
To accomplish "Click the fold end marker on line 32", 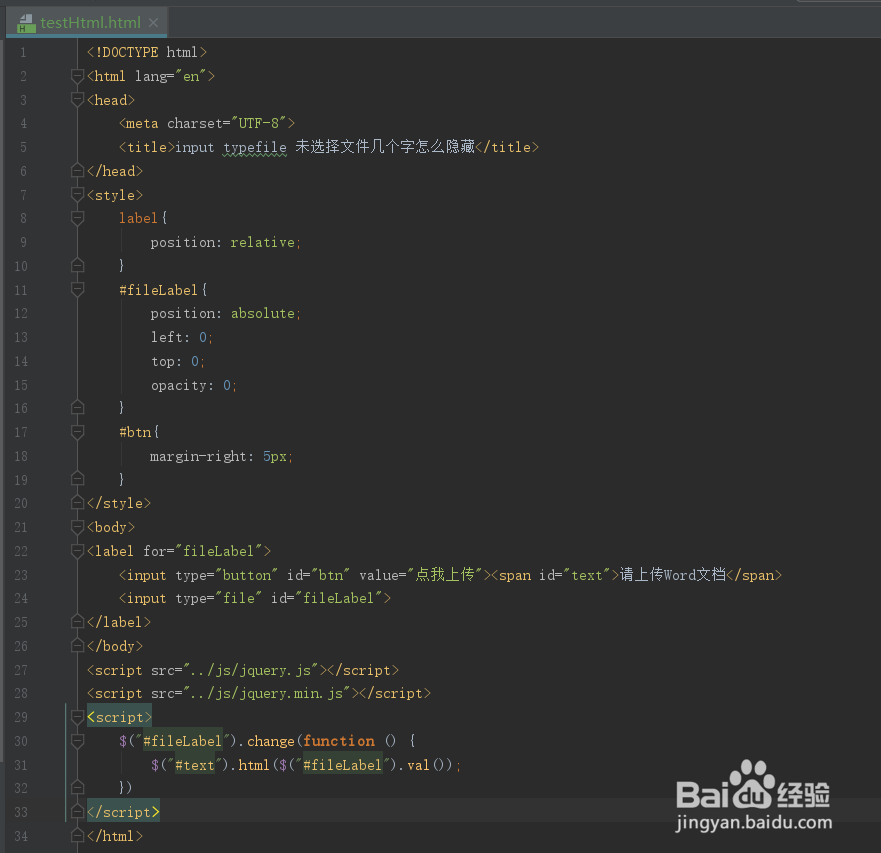I will coord(78,788).
